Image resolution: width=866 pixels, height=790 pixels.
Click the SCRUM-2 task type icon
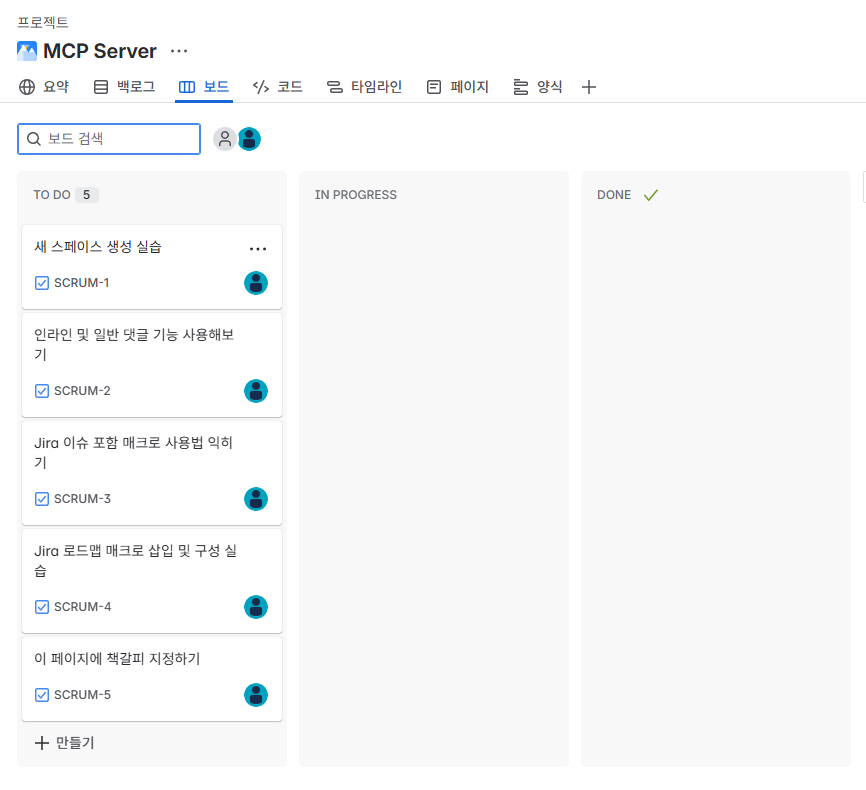click(x=42, y=391)
